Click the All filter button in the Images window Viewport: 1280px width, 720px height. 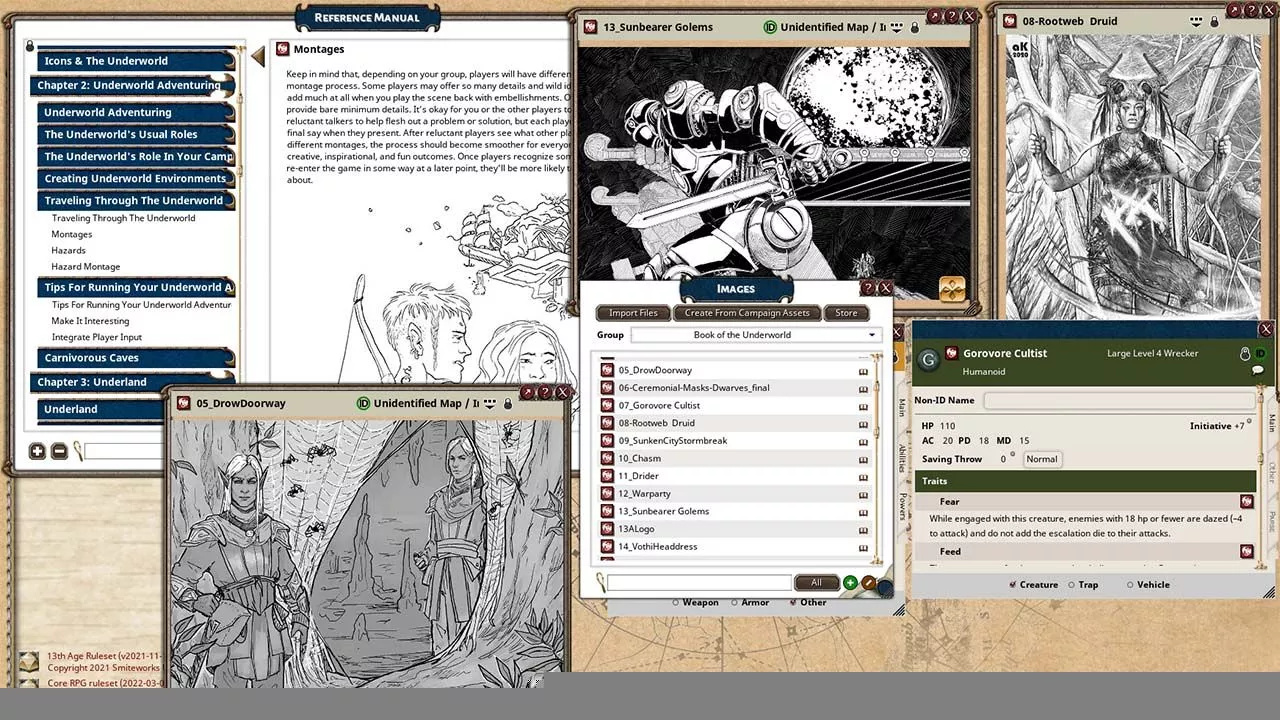(x=816, y=583)
